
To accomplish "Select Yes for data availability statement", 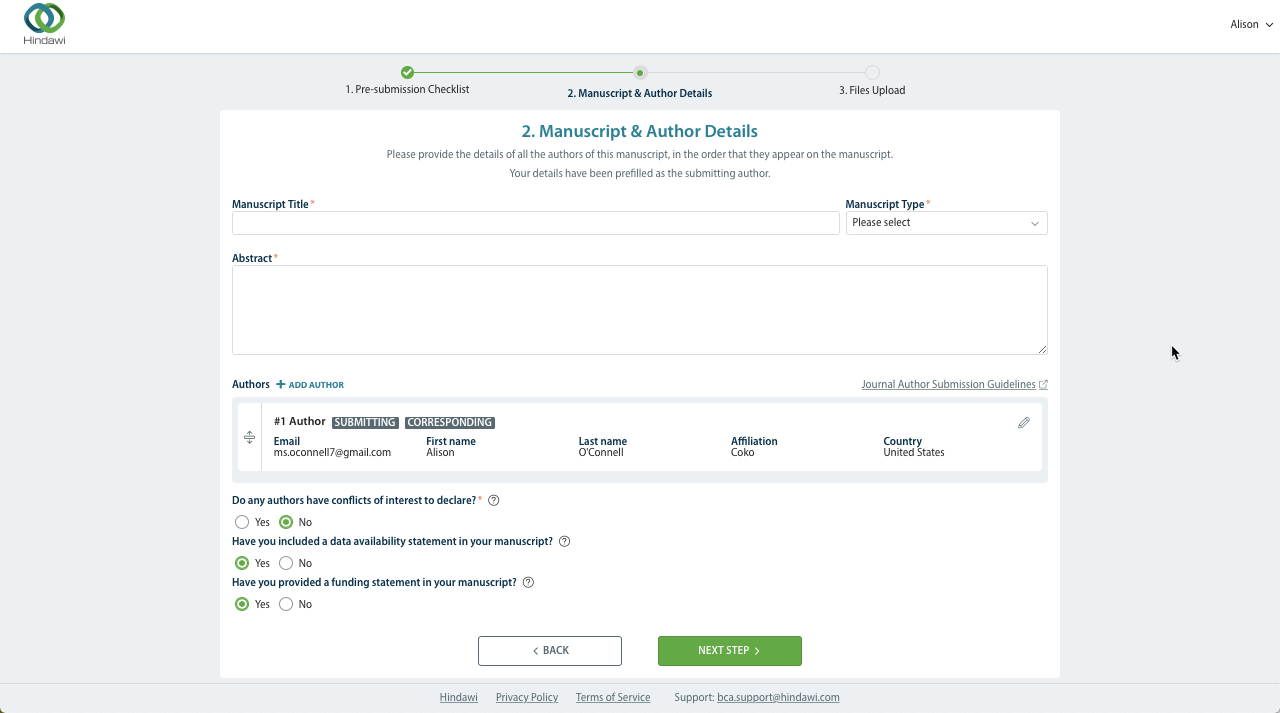I will pyautogui.click(x=242, y=563).
